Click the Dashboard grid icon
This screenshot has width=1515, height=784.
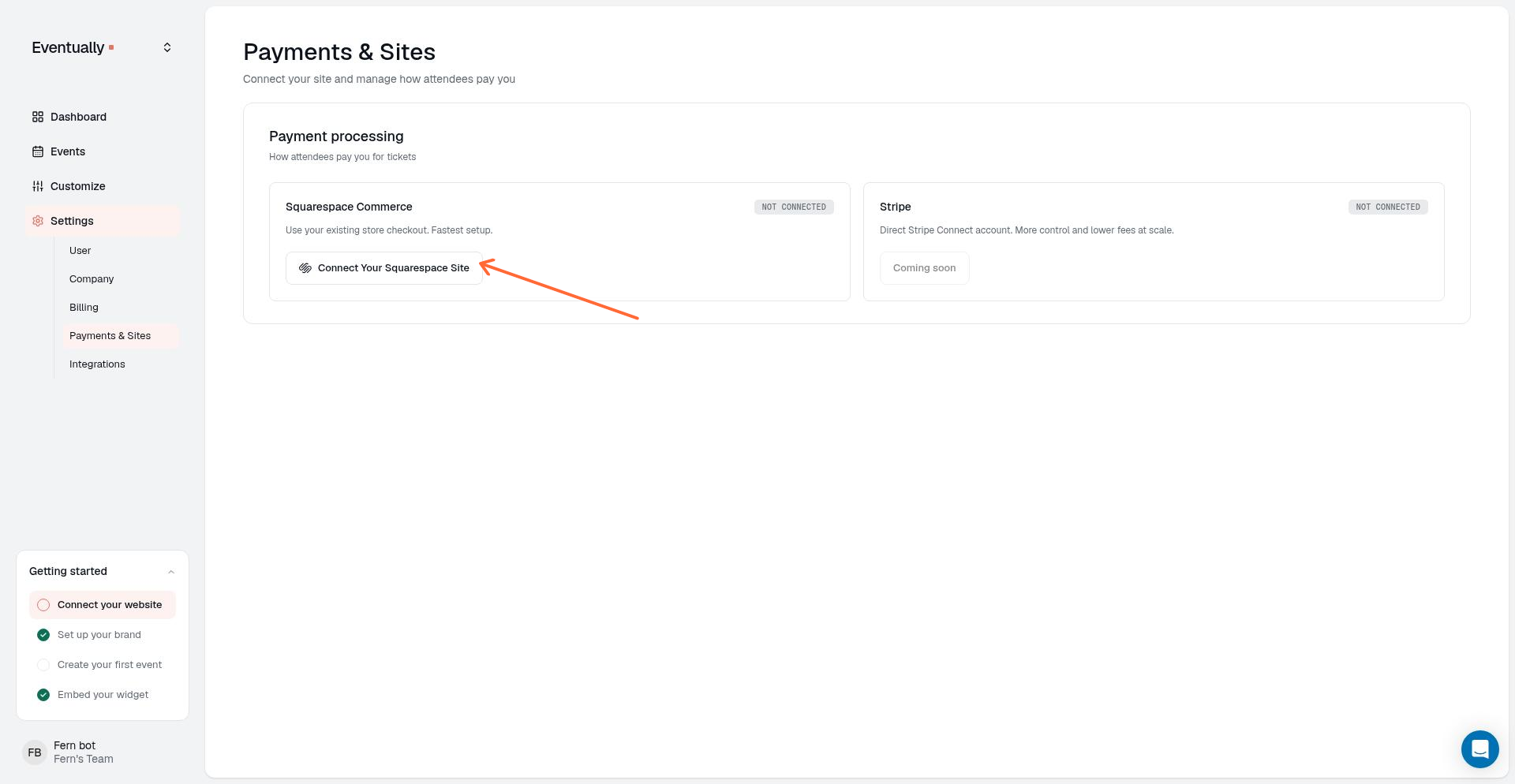(x=38, y=117)
